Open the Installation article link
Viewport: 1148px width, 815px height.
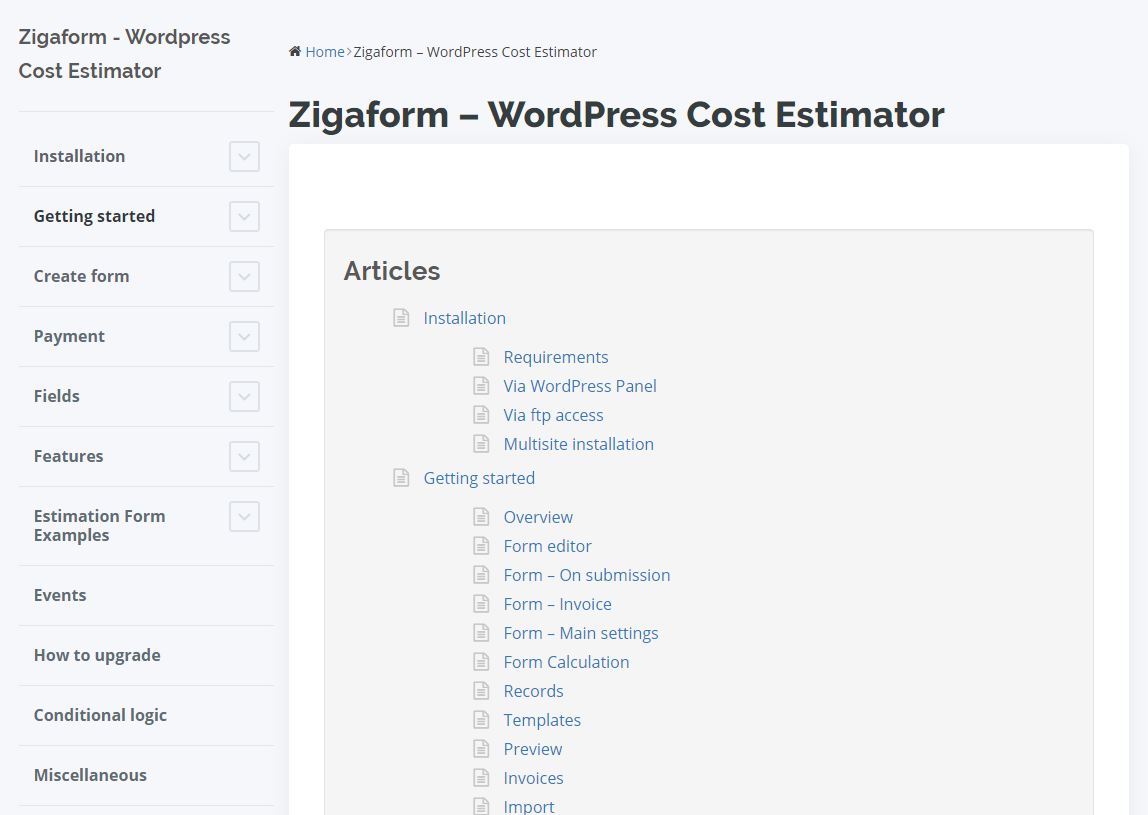tap(464, 318)
